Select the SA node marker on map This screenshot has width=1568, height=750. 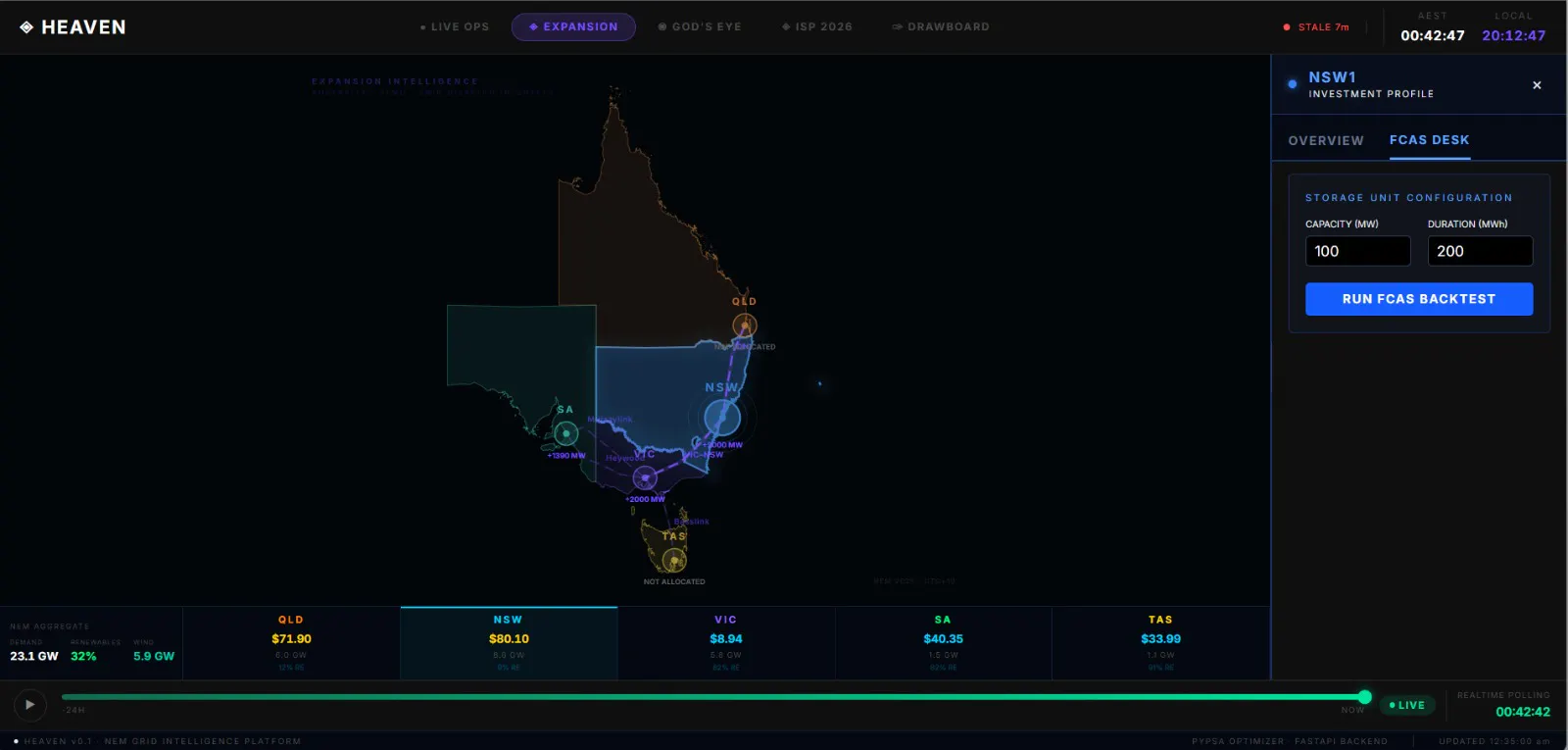coord(565,433)
